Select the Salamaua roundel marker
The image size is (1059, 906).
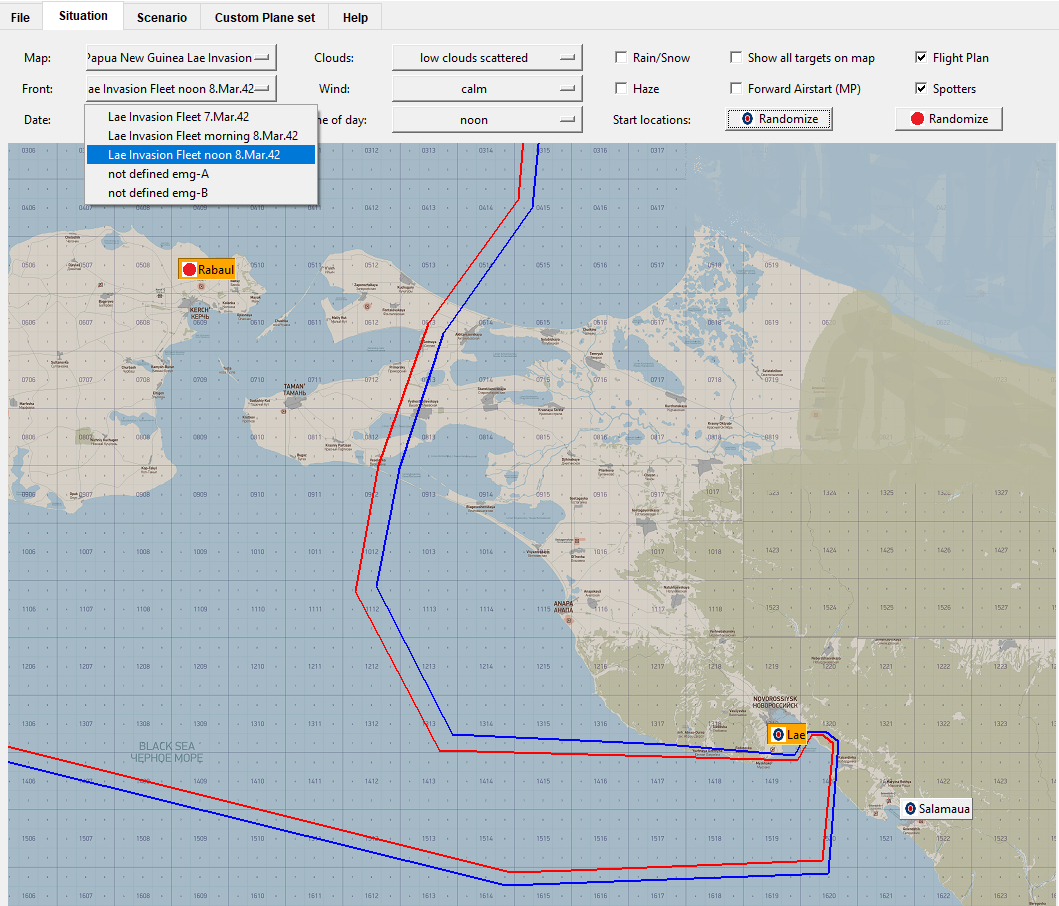pyautogui.click(x=936, y=809)
